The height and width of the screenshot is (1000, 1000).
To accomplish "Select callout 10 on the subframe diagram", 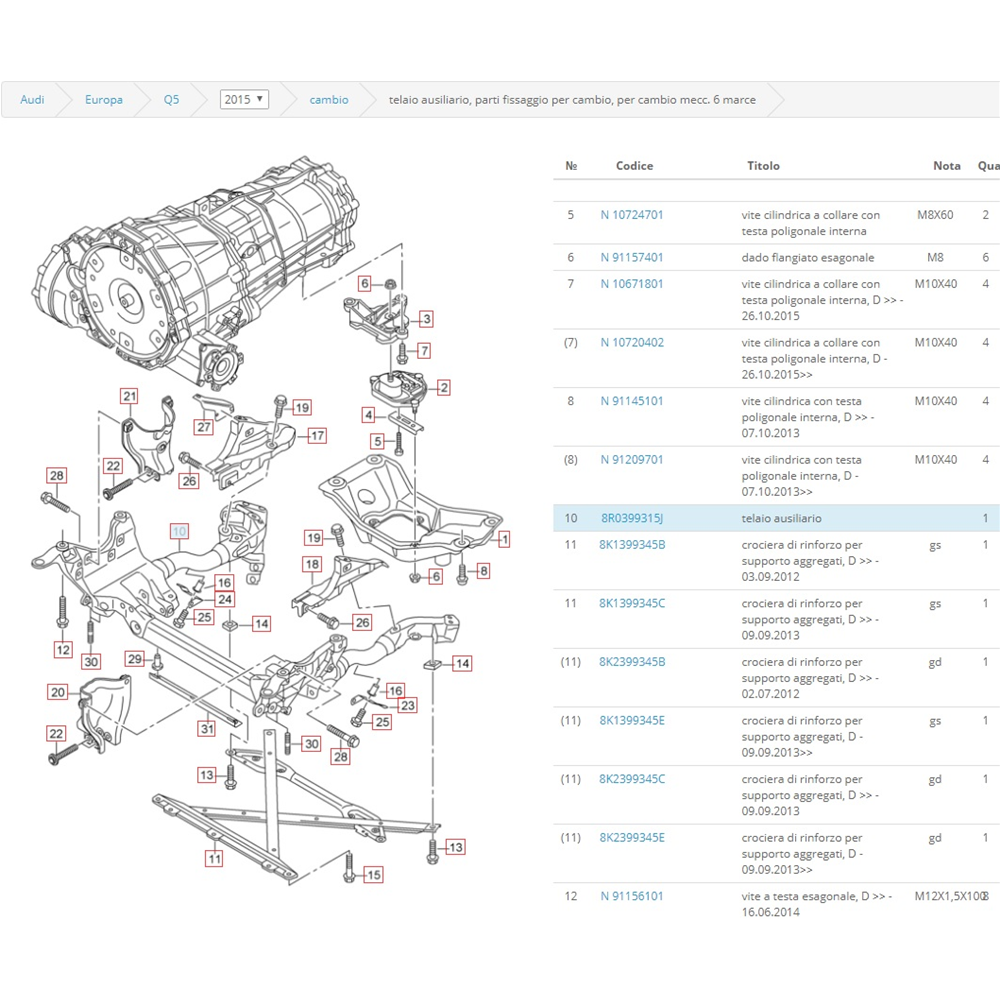I will coord(179,531).
